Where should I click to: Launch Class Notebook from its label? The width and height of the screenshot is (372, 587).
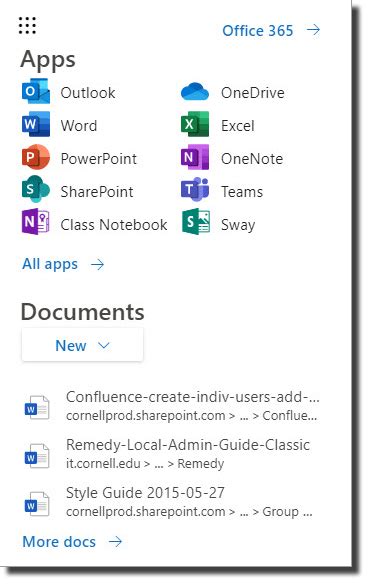point(114,225)
